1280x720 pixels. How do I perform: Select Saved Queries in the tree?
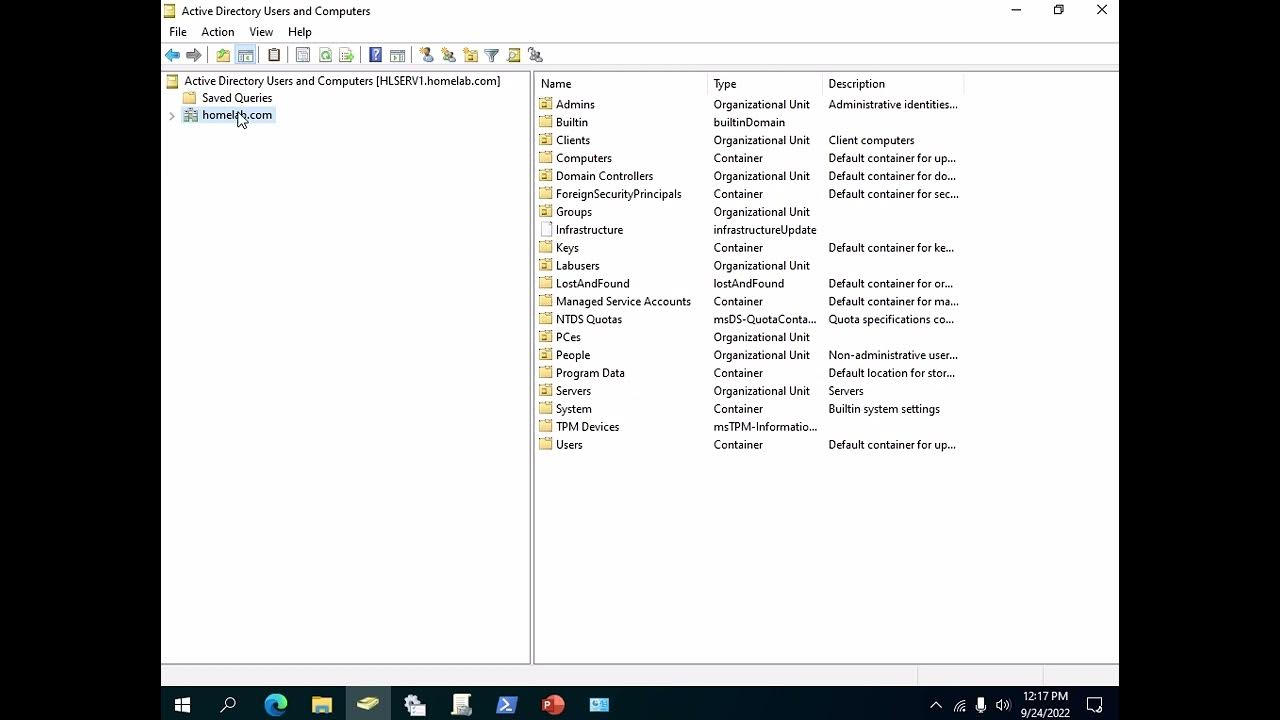[x=237, y=98]
